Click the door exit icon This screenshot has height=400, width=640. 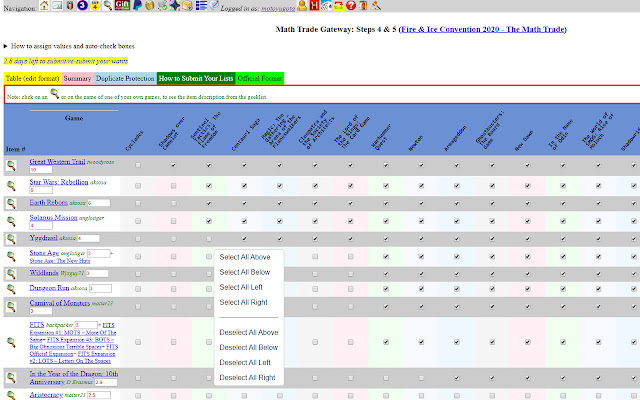point(363,5)
